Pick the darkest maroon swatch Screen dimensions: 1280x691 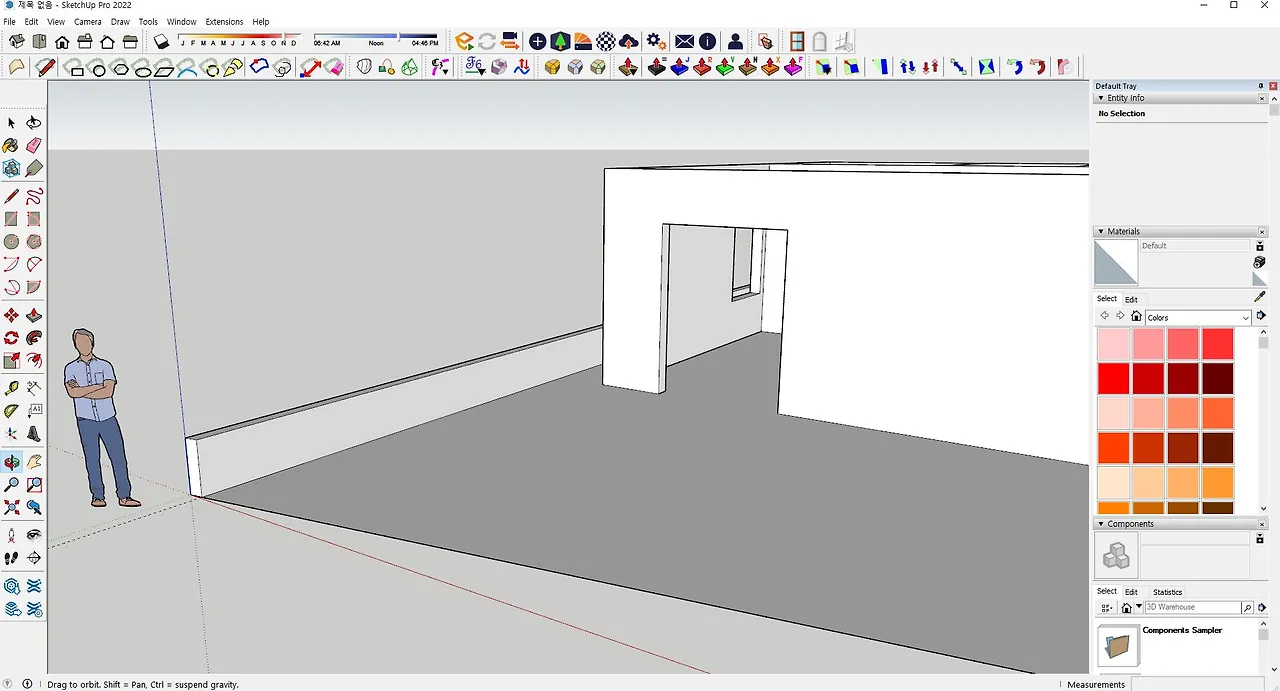1217,379
